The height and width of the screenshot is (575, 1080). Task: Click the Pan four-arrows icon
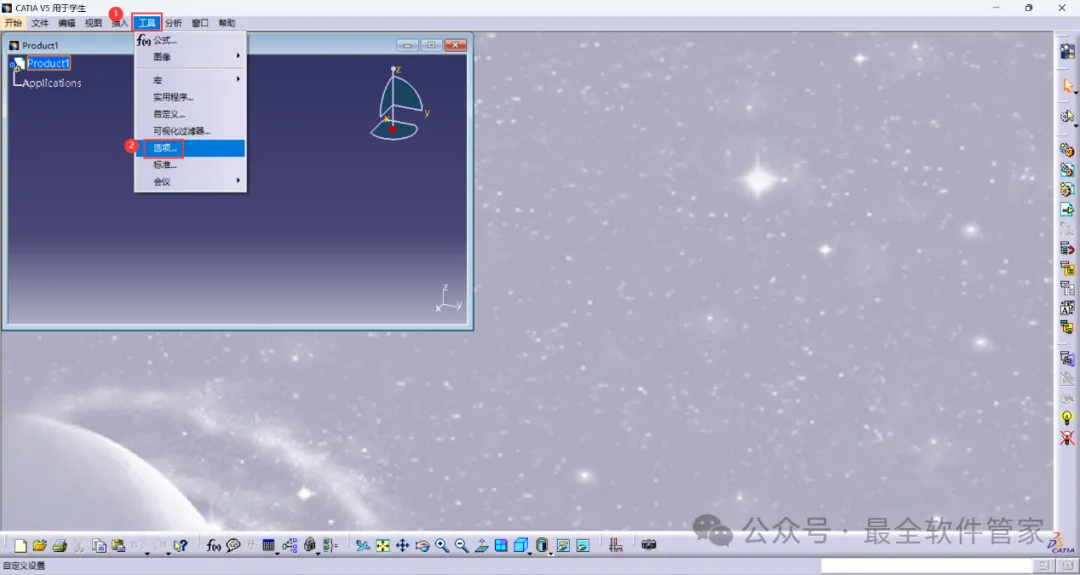click(x=402, y=546)
